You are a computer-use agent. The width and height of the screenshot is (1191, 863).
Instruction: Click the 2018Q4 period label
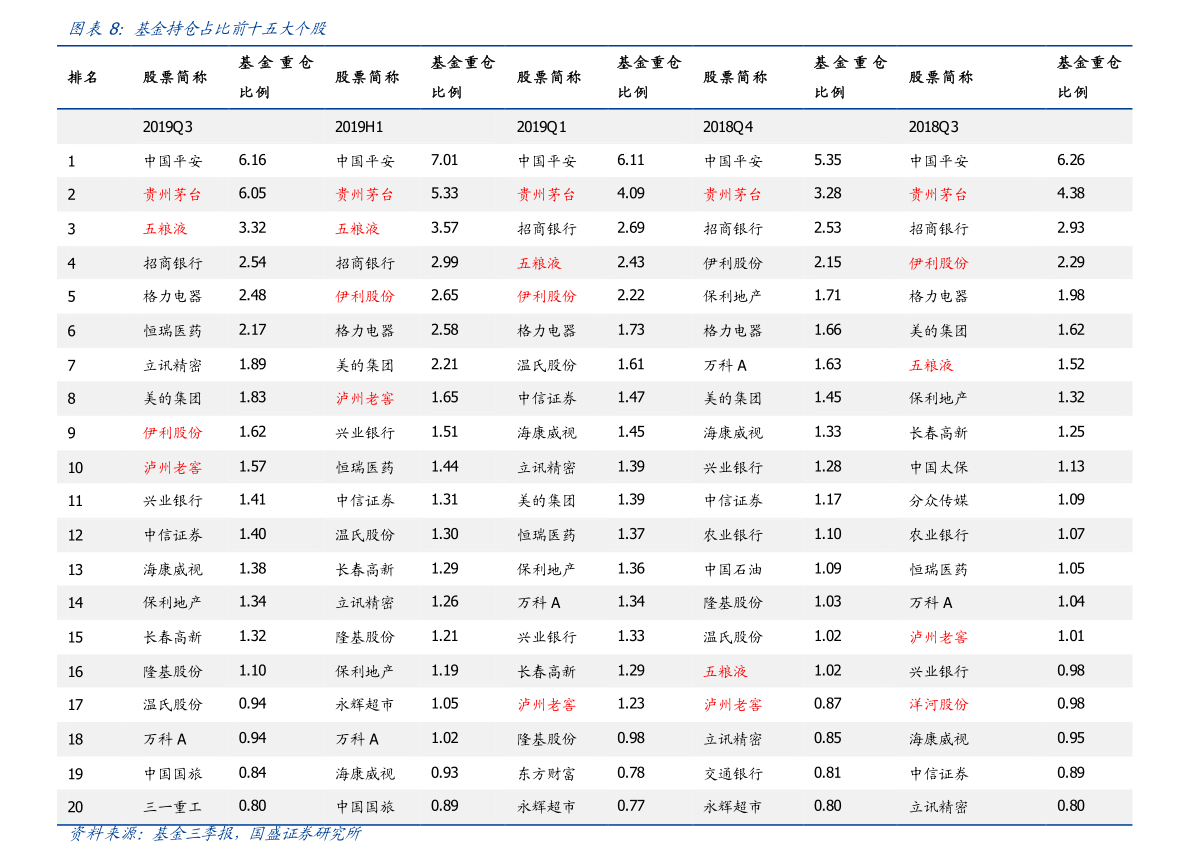(x=728, y=127)
